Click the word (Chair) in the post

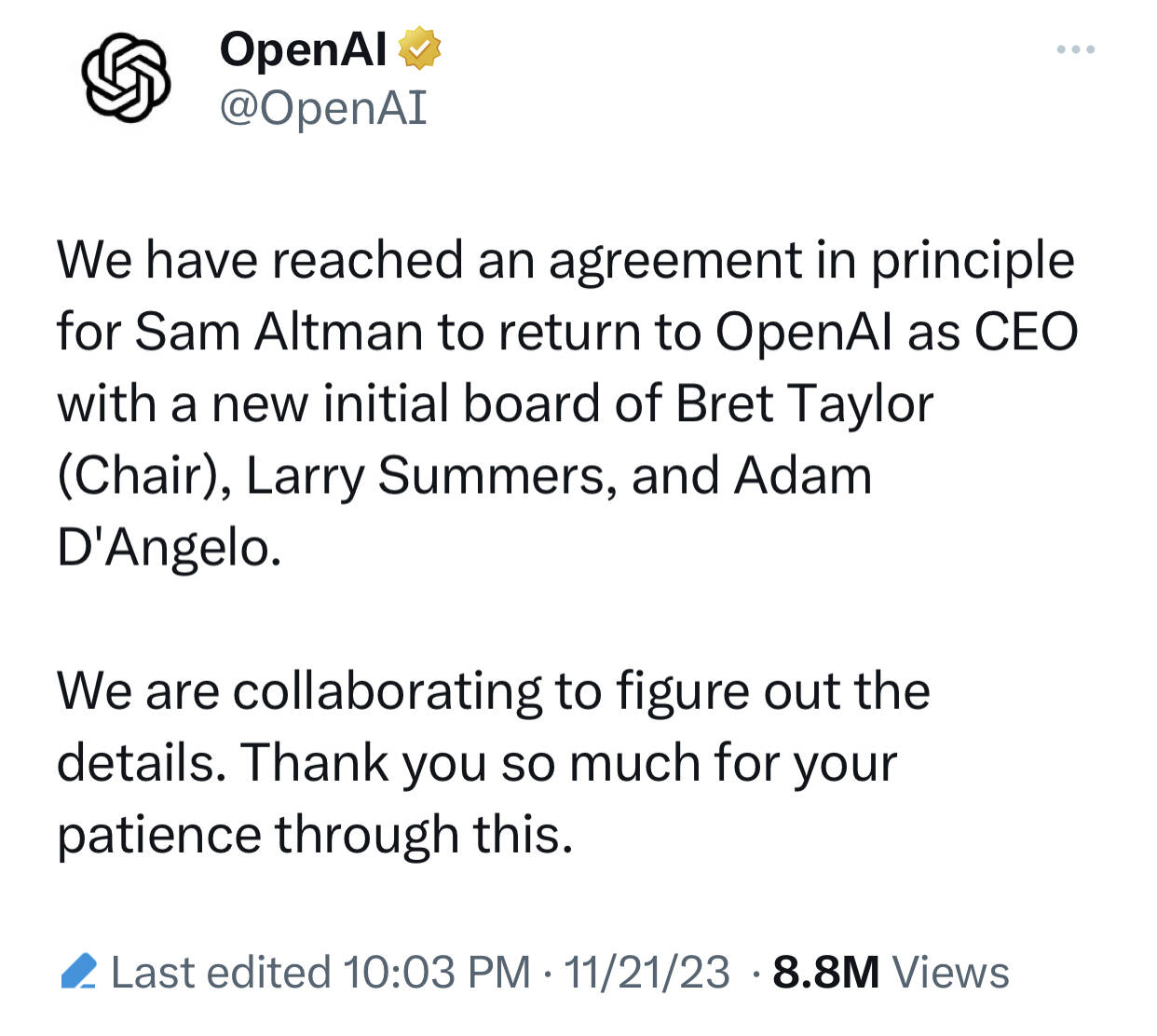point(146,477)
